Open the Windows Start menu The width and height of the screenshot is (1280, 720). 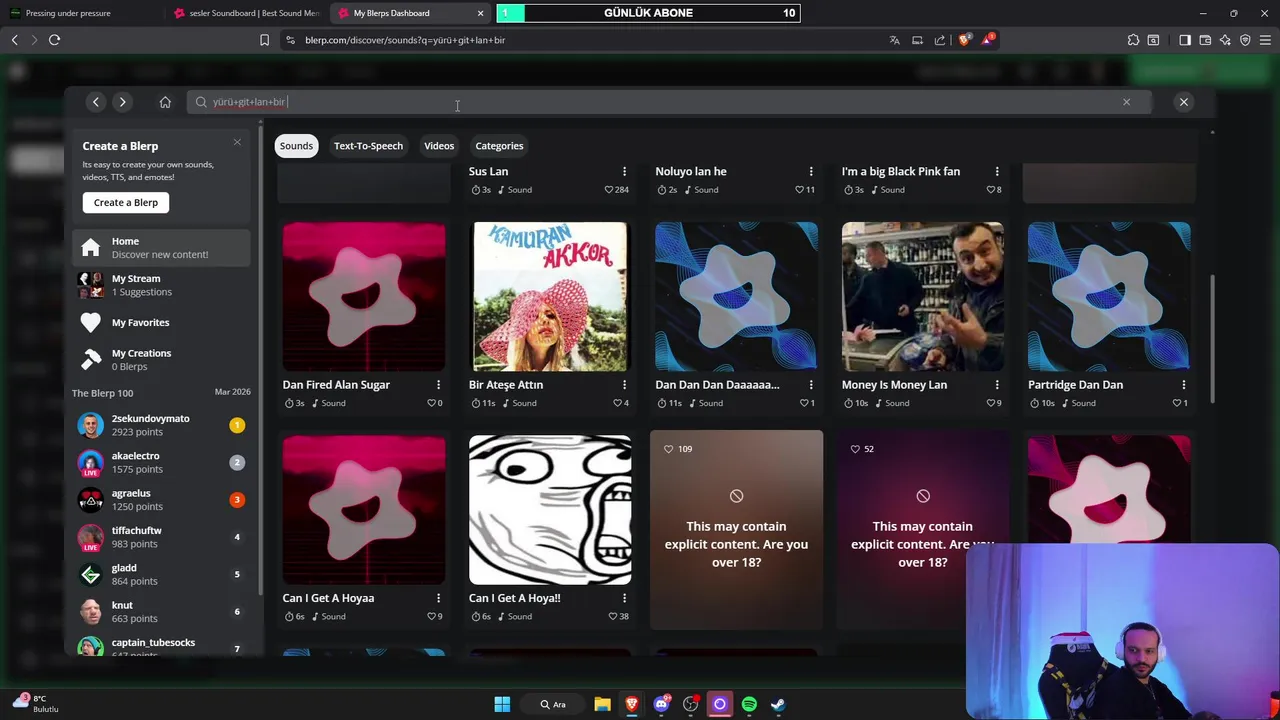[502, 704]
